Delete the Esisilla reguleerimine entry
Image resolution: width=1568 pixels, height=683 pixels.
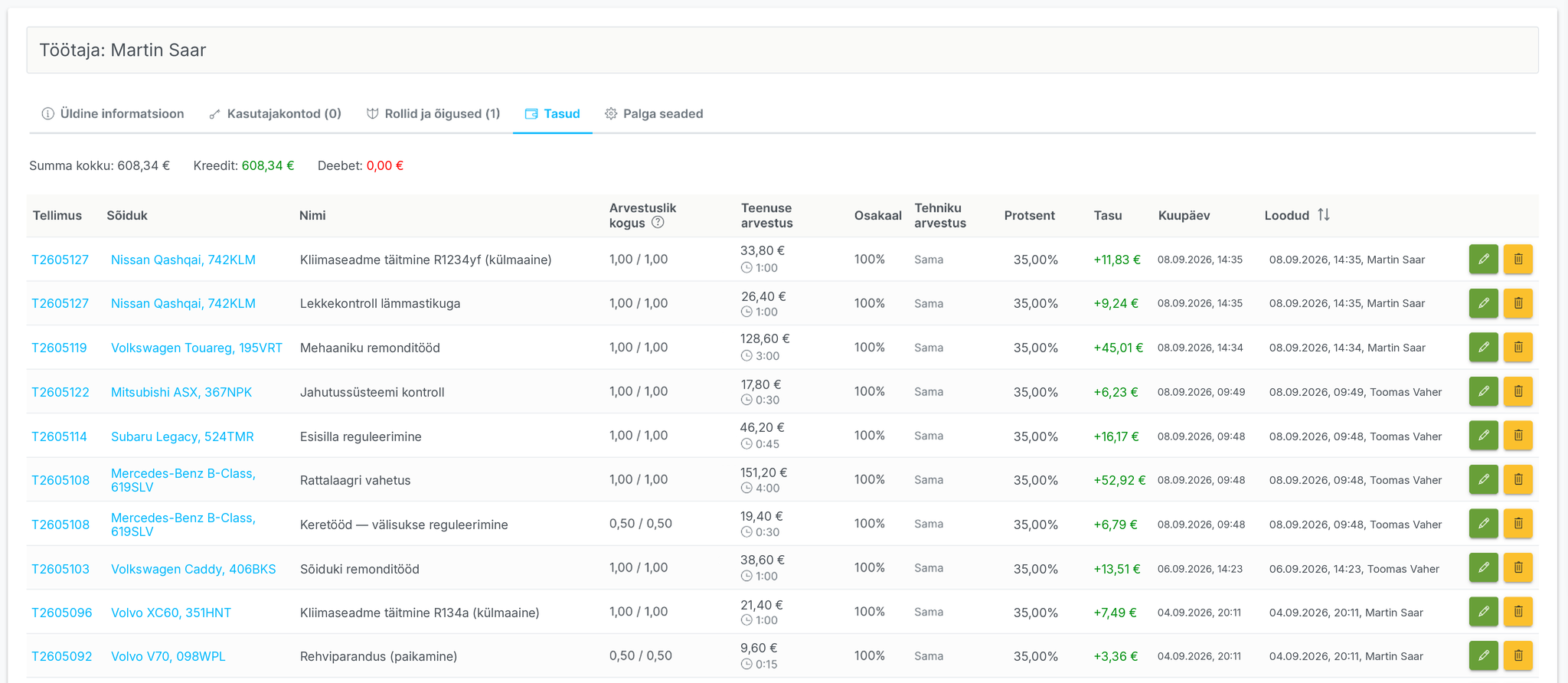point(1517,435)
